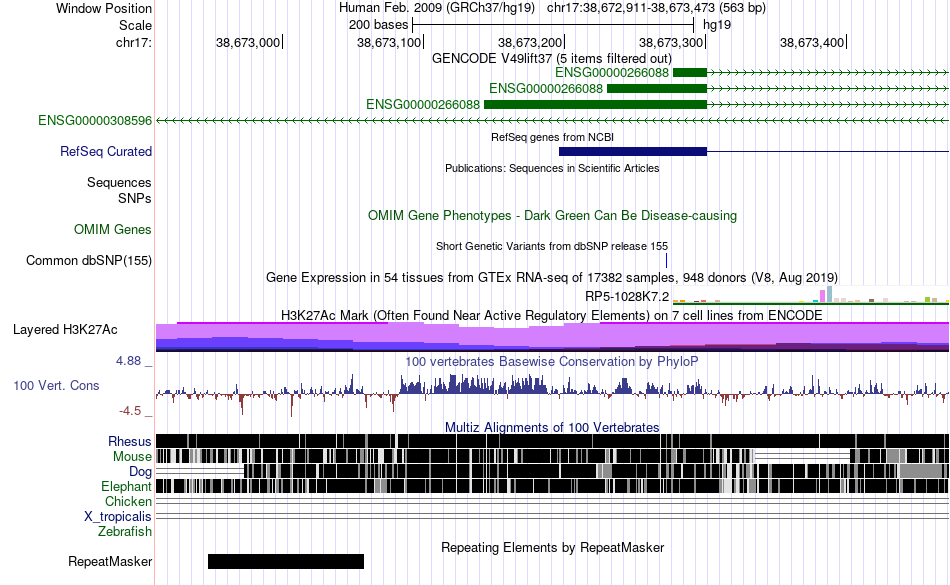Click the SNPs track label
Screen dimensions: 950x585
135,198
